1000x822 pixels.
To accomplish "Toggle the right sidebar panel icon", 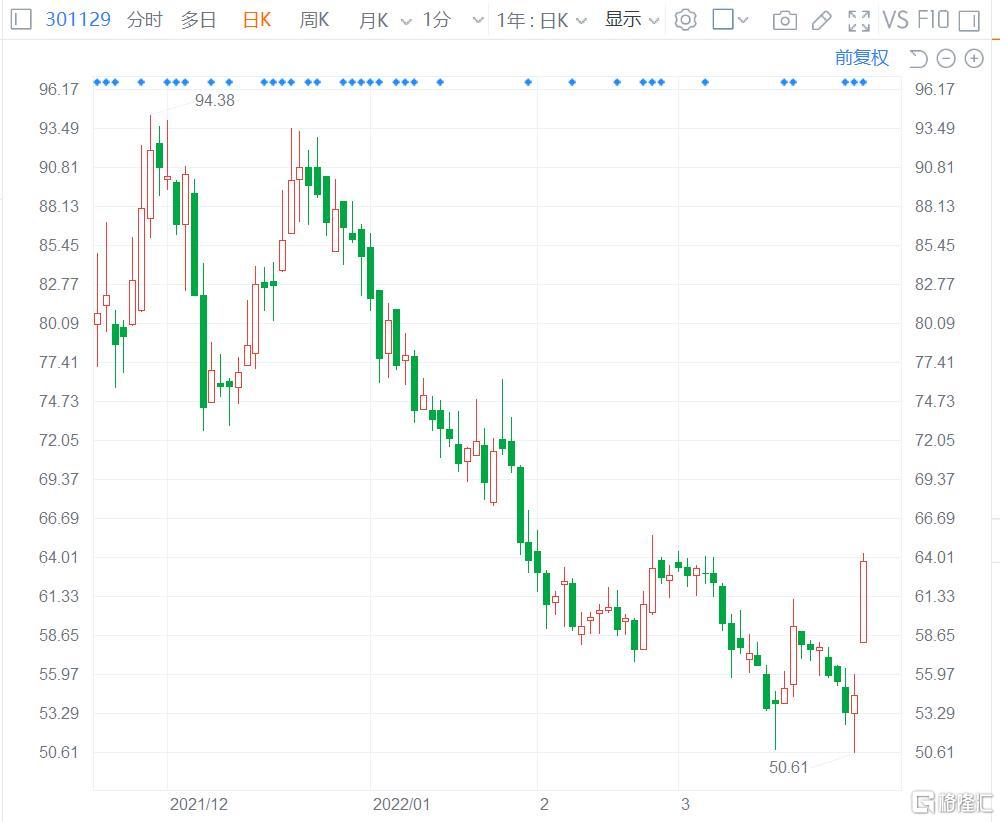I will pos(969,21).
